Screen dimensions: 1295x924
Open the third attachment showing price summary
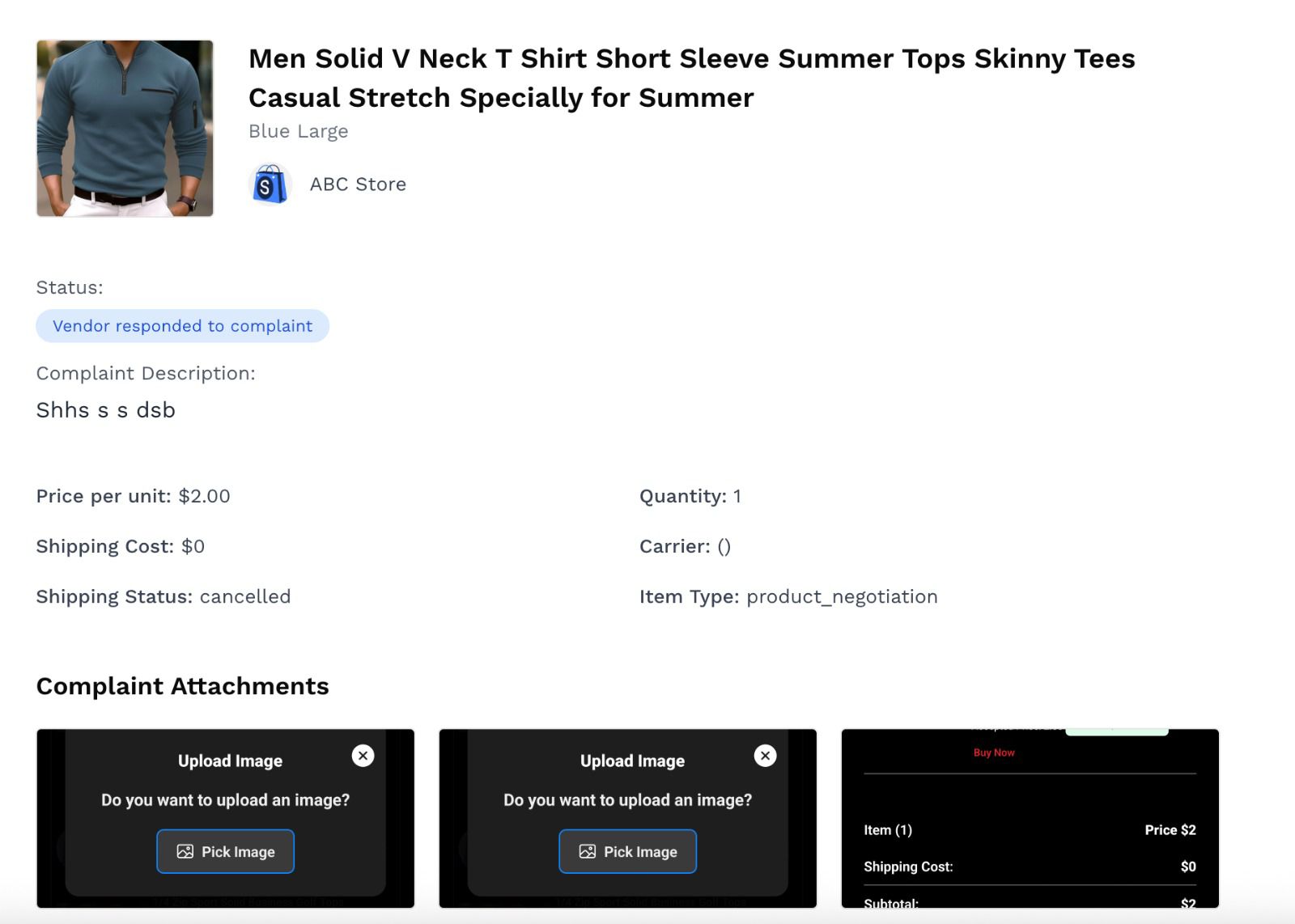tap(1030, 818)
